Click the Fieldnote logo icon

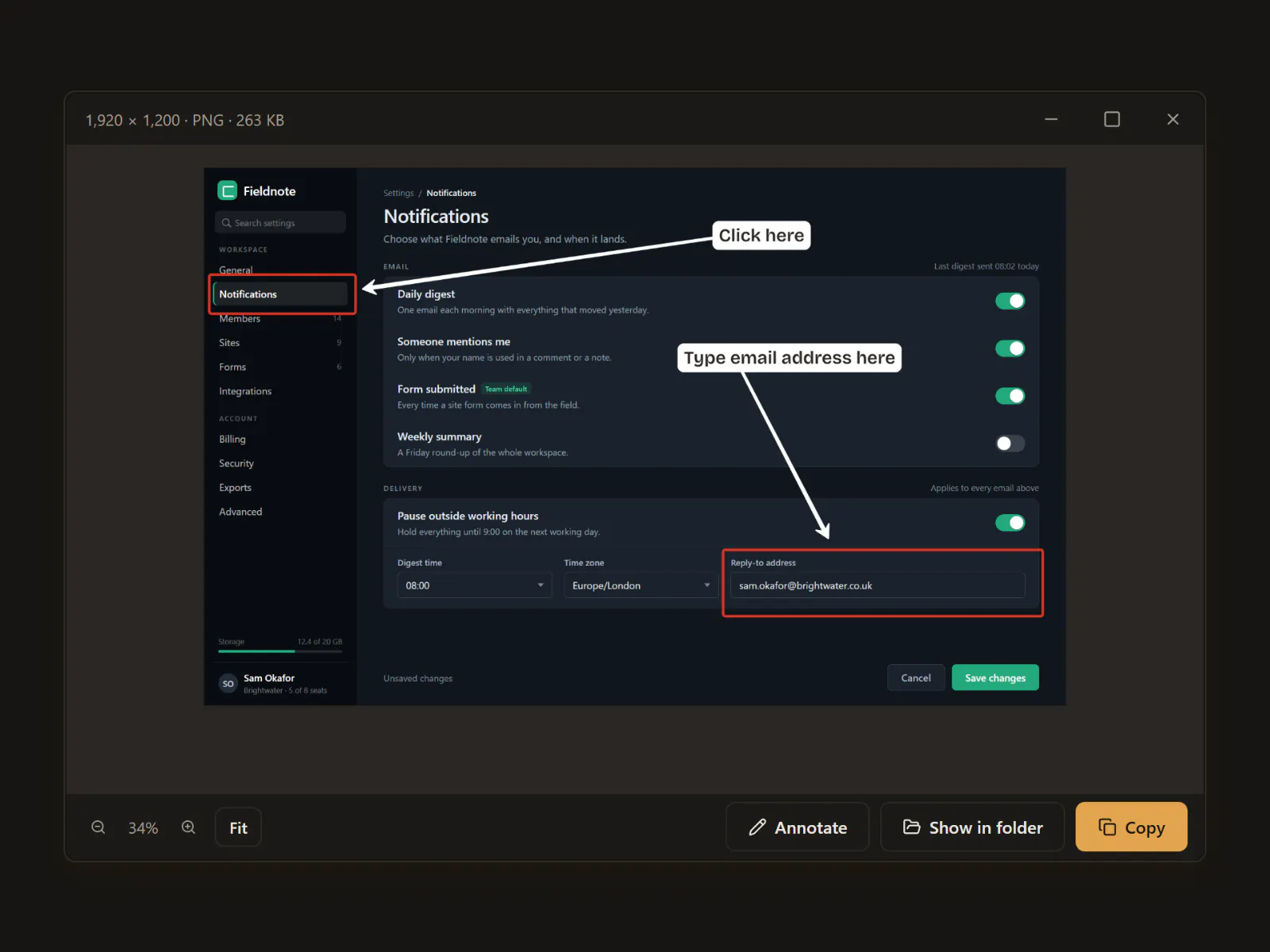coord(227,190)
